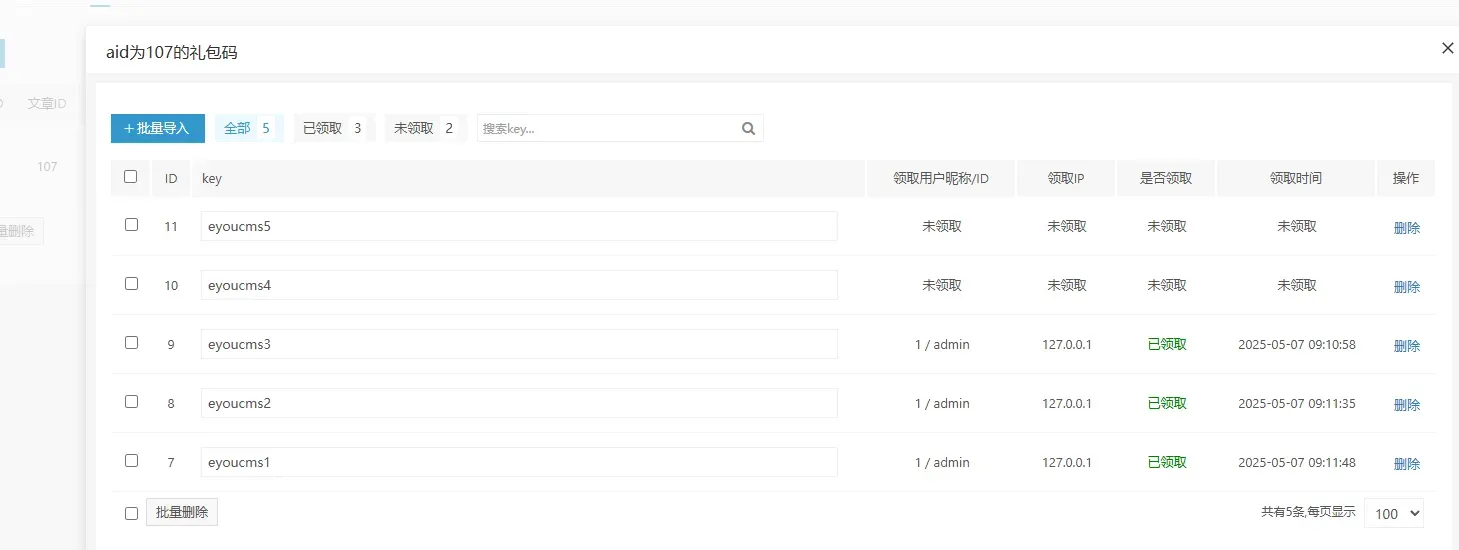The image size is (1459, 550).
Task: Switch to the 已领取 tab
Action: pyautogui.click(x=333, y=128)
